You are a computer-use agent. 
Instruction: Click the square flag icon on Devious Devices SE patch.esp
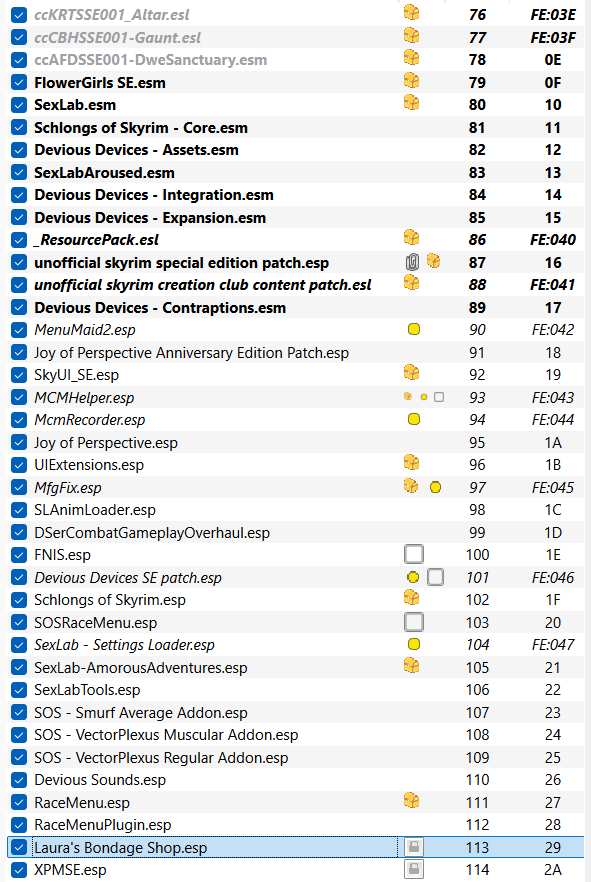(436, 577)
